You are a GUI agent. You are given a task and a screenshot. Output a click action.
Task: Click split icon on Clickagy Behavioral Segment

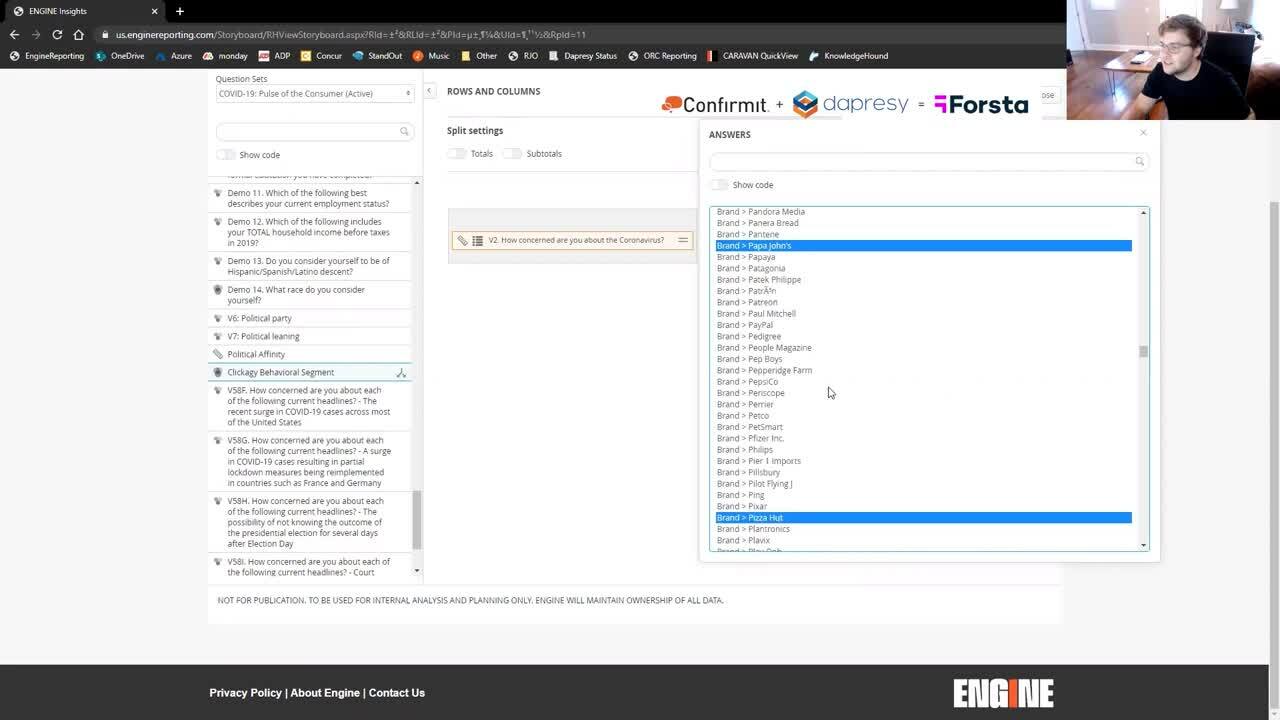[401, 372]
